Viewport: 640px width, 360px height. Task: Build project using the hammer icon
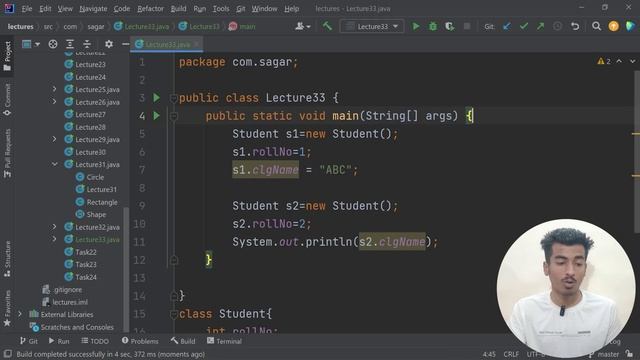pyautogui.click(x=327, y=27)
